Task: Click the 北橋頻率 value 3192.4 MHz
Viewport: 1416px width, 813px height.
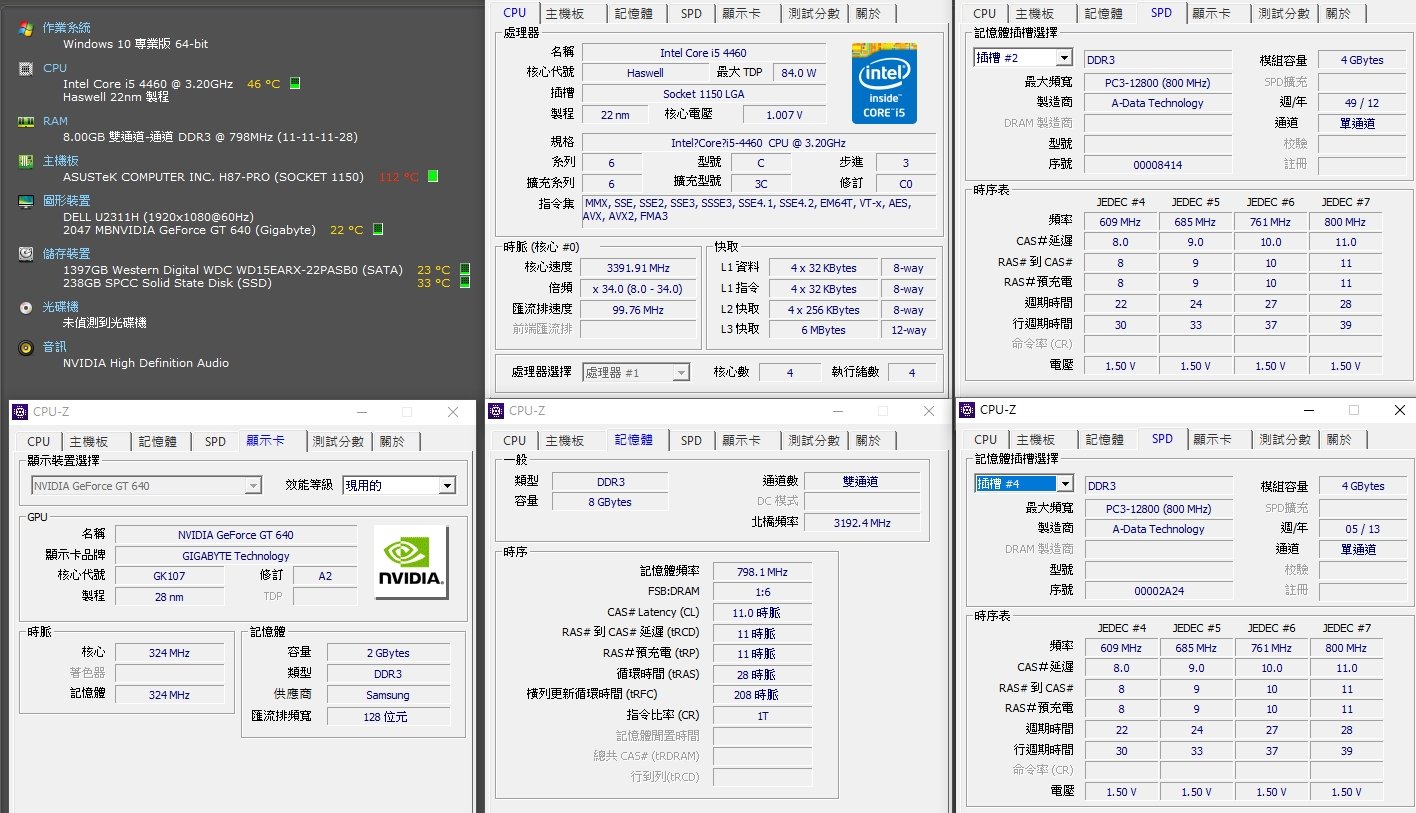Action: 862,523
